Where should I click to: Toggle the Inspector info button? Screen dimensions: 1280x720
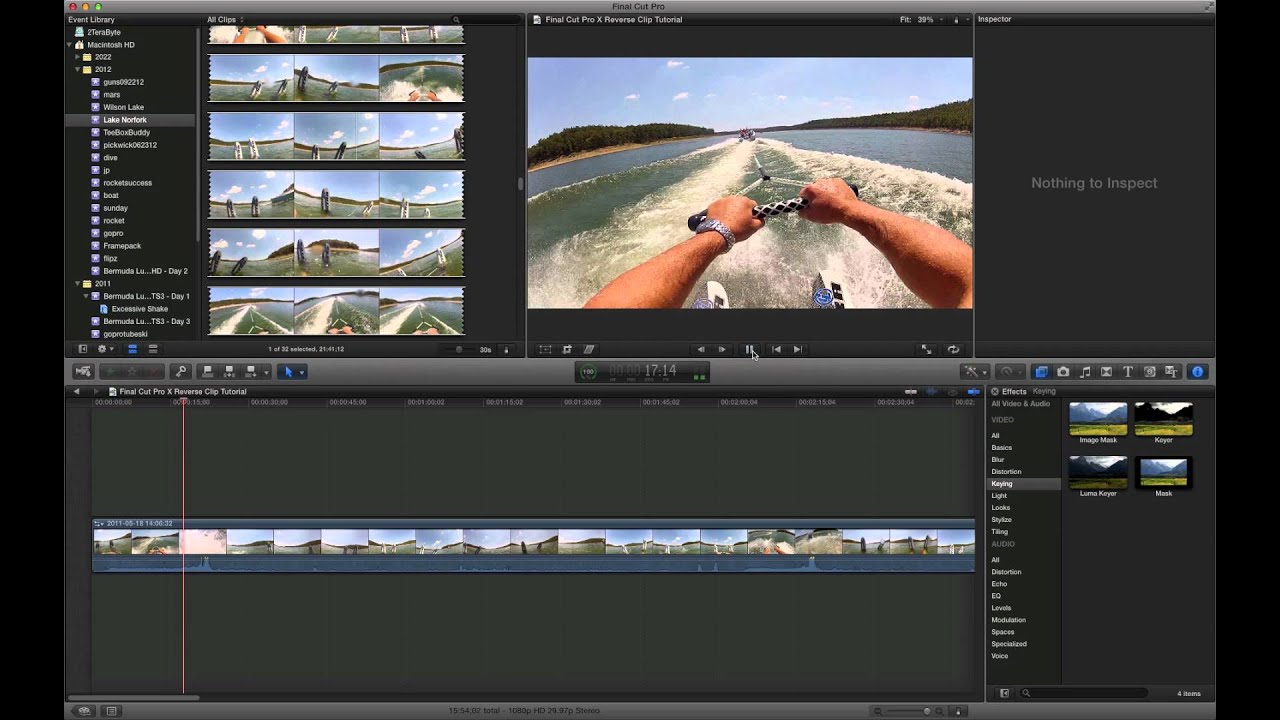pyautogui.click(x=1197, y=372)
